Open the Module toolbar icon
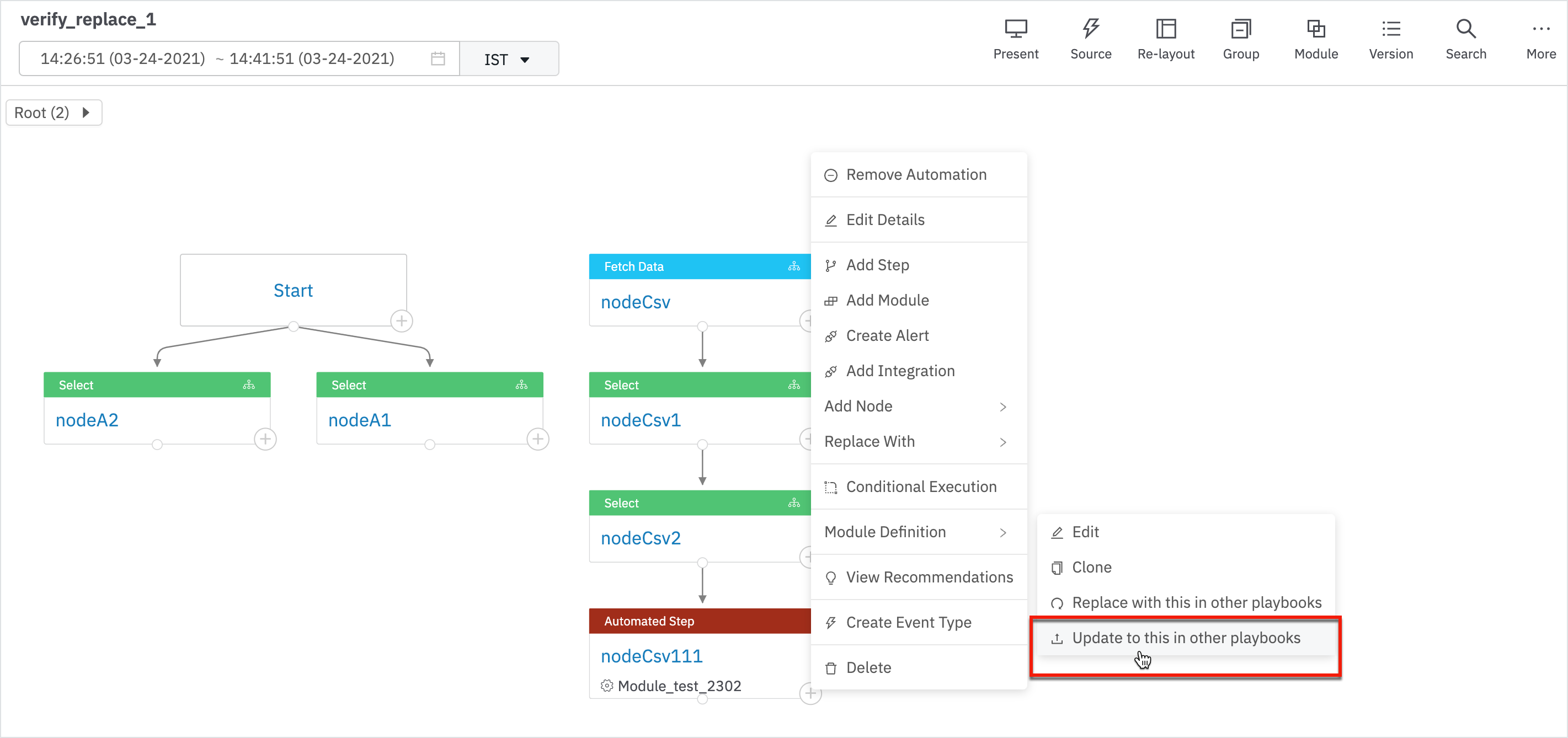This screenshot has width=1568, height=738. [x=1316, y=29]
